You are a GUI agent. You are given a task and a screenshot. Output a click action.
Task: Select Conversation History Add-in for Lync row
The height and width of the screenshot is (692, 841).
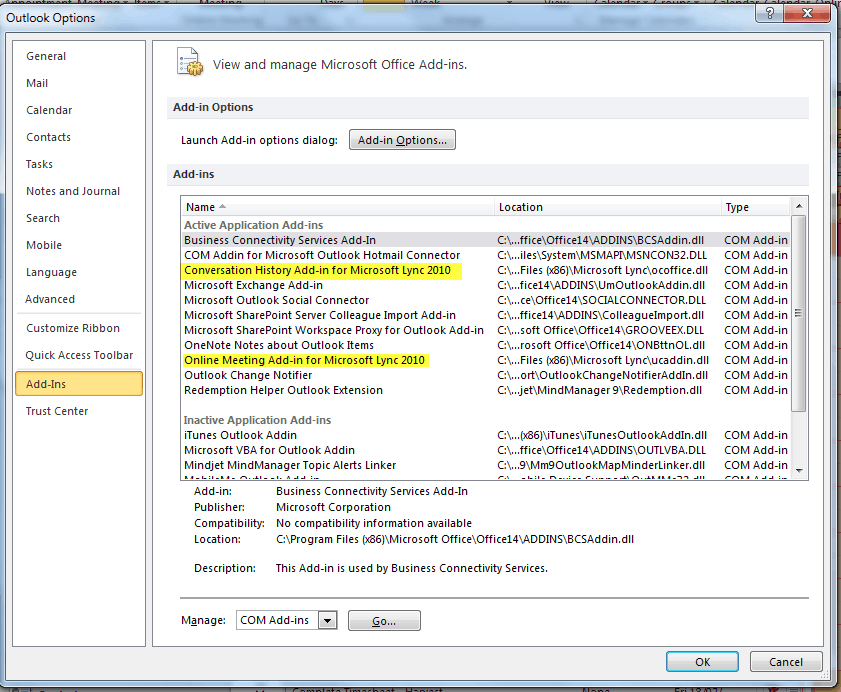[x=485, y=270]
